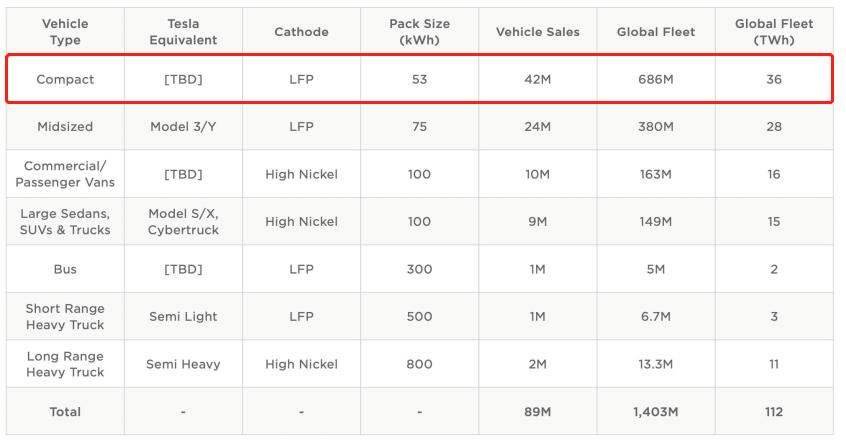
Task: Click the Total row label
Action: [65, 412]
